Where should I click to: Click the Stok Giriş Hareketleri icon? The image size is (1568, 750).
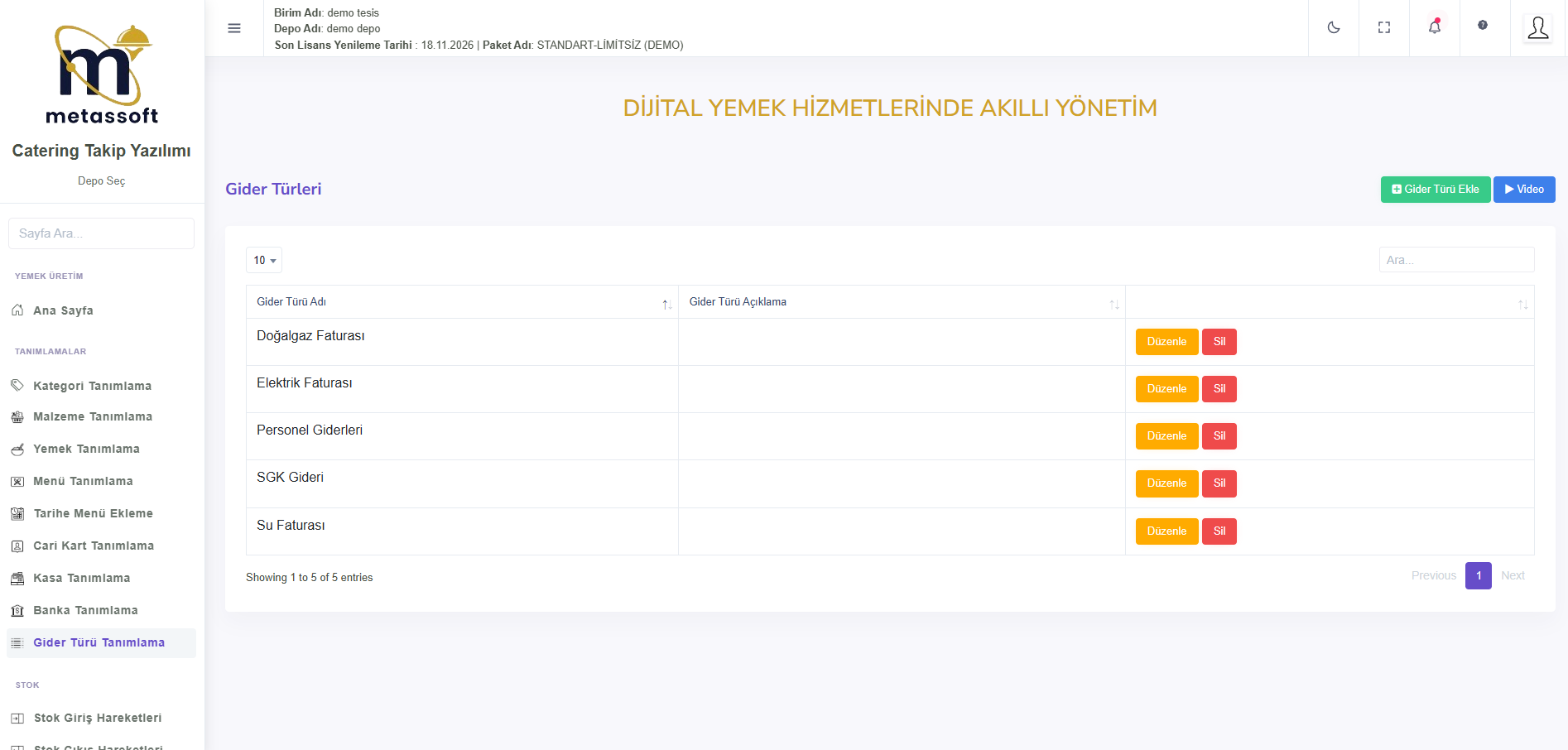tap(17, 719)
